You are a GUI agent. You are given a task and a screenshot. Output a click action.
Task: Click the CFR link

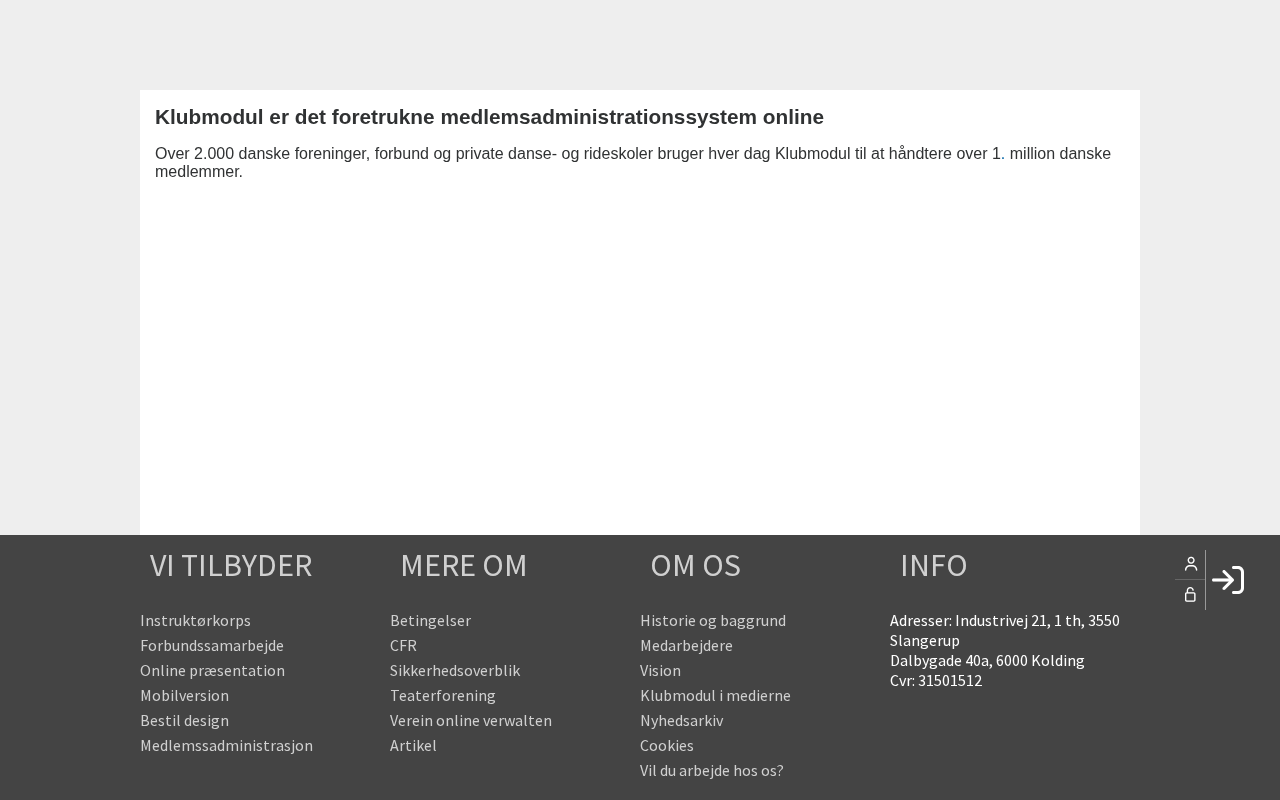(x=403, y=645)
